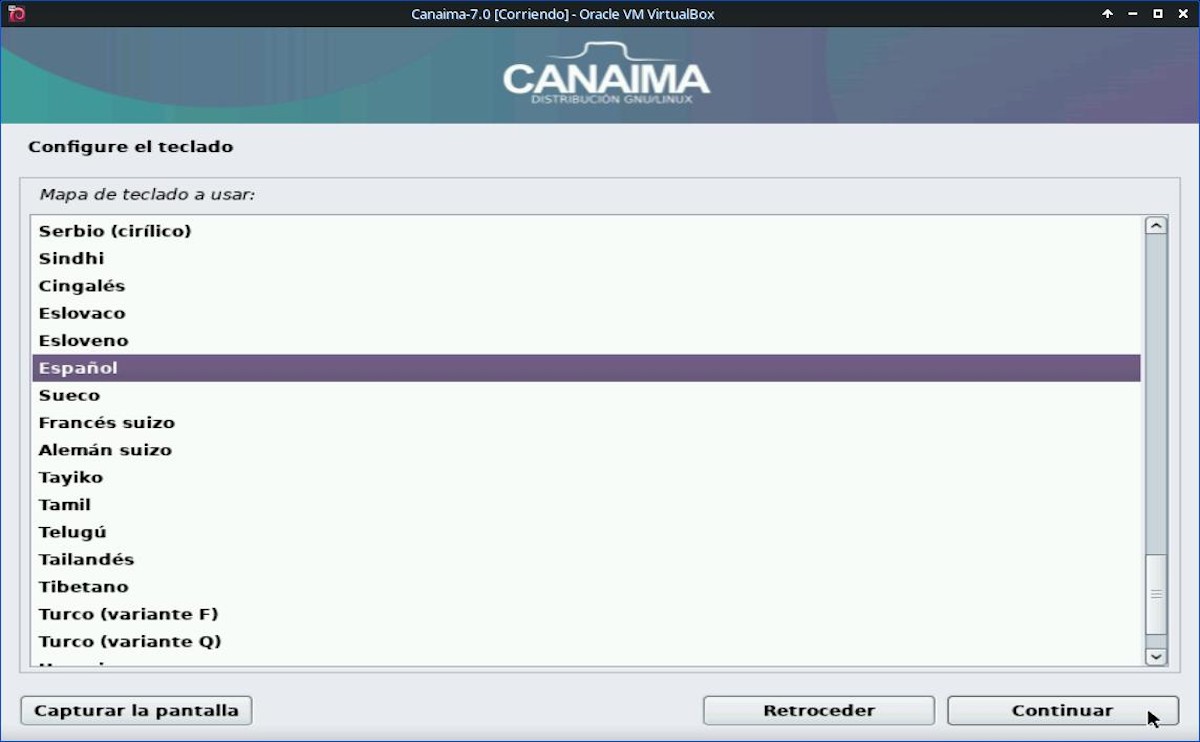This screenshot has width=1200, height=742.
Task: Choose Tailandés keyboard map
Action: 86,560
